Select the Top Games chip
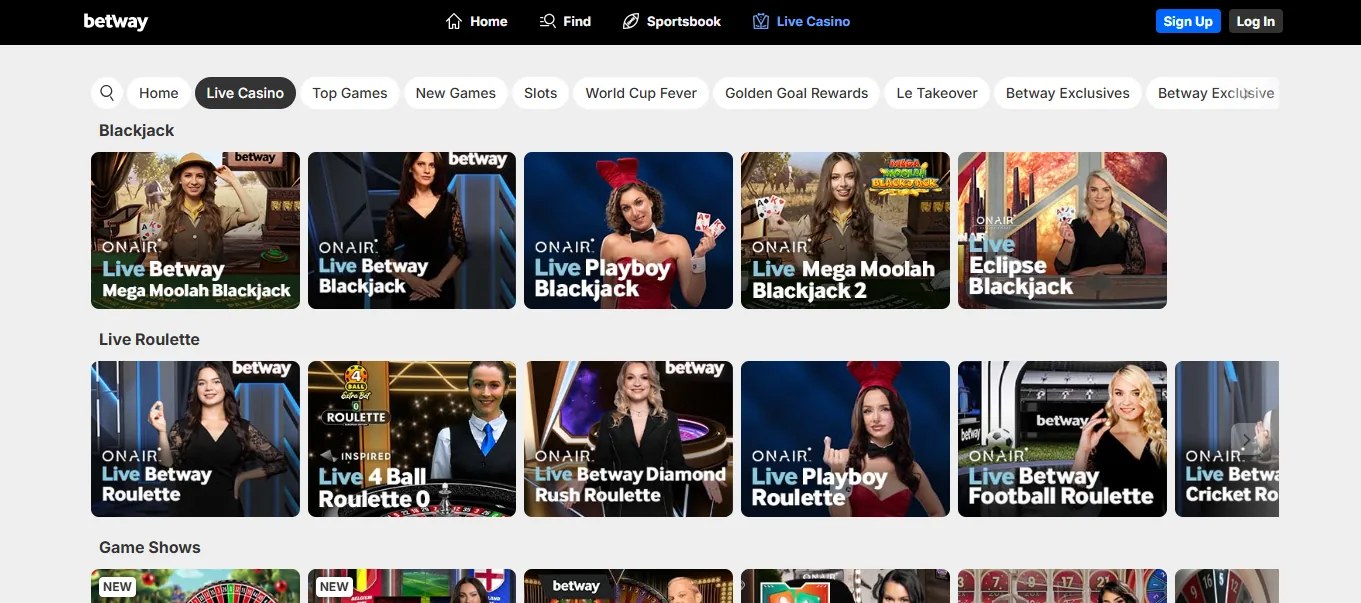1361x603 pixels. coord(350,93)
